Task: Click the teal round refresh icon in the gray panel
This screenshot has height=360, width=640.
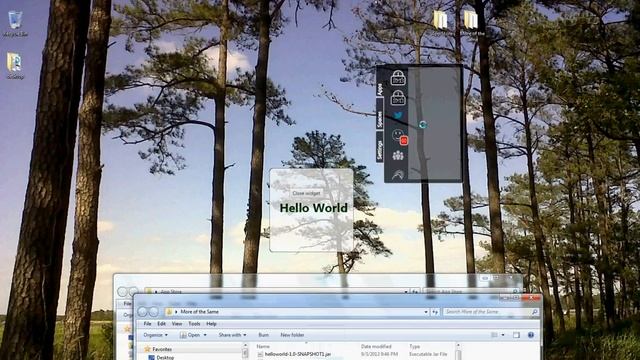Action: click(423, 124)
